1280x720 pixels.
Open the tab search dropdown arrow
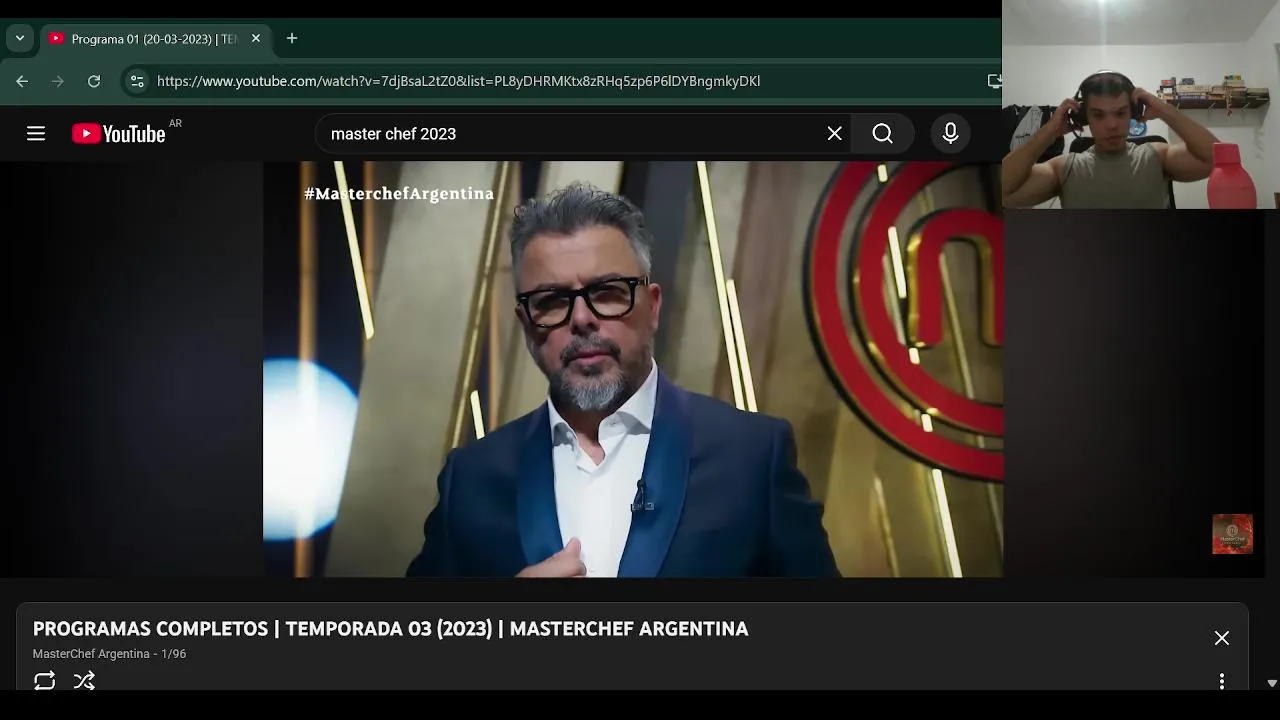click(20, 39)
